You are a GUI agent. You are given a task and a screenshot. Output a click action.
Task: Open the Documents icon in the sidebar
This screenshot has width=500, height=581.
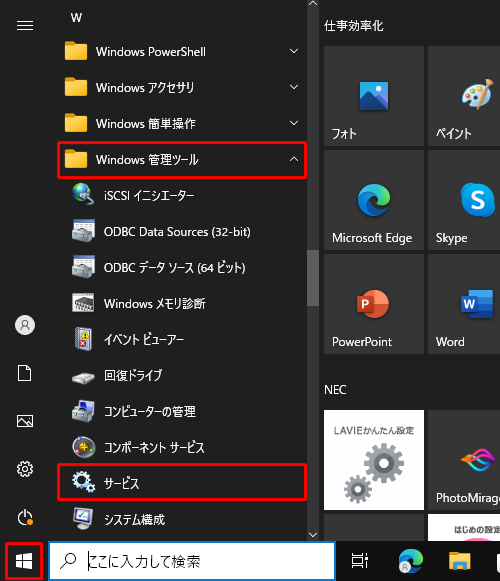pyautogui.click(x=25, y=373)
